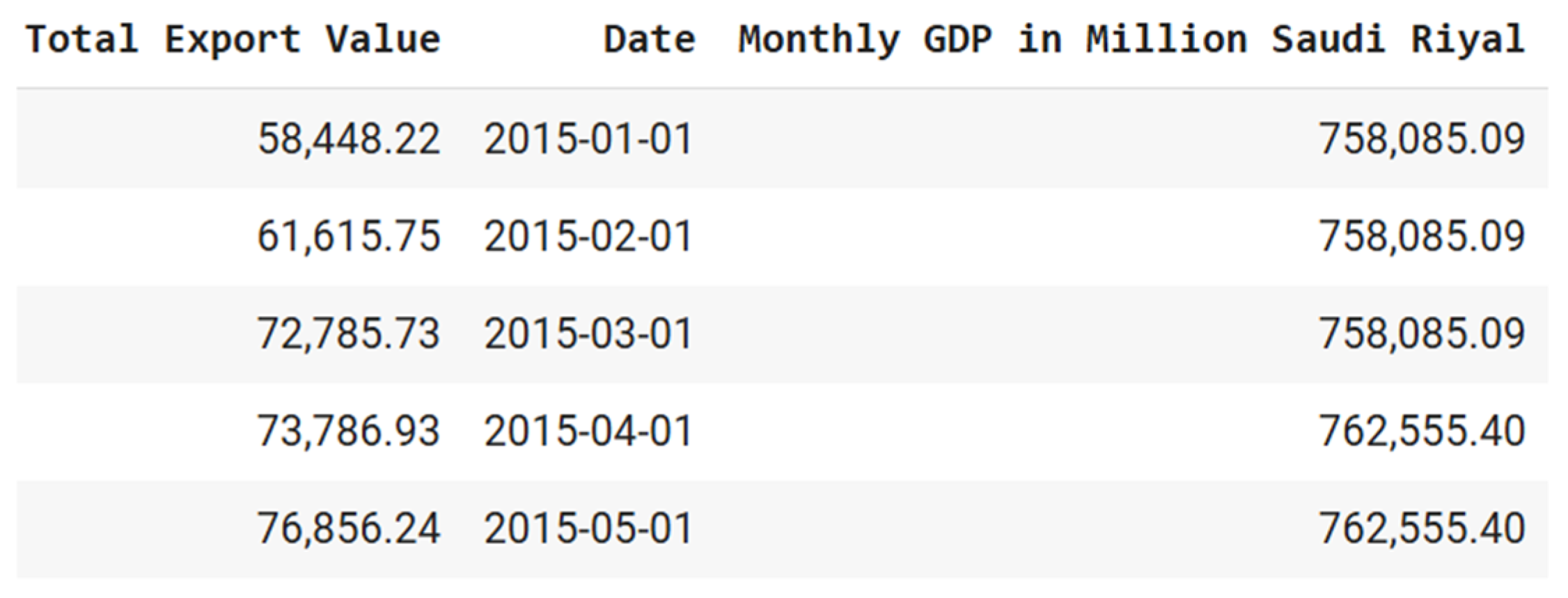The width and height of the screenshot is (1568, 598).
Task: Select the date 2015-04-01
Action: tap(588, 431)
